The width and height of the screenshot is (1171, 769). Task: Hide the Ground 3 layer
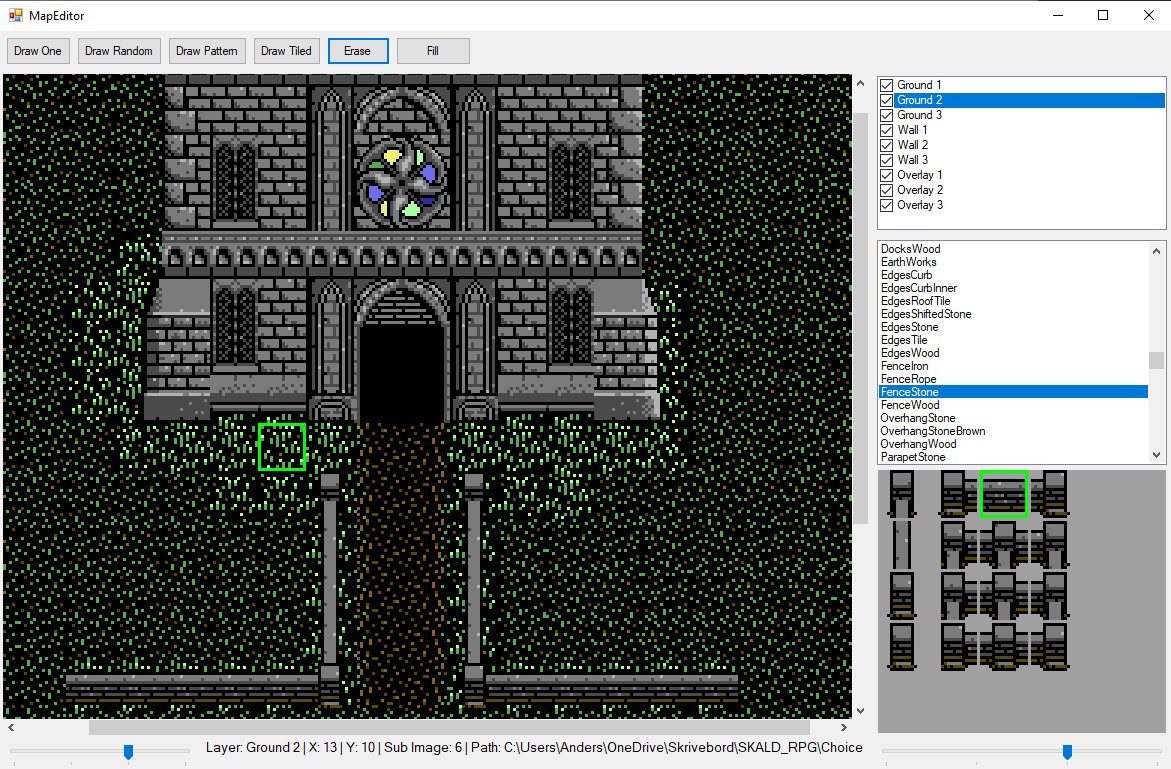pyautogui.click(x=886, y=115)
